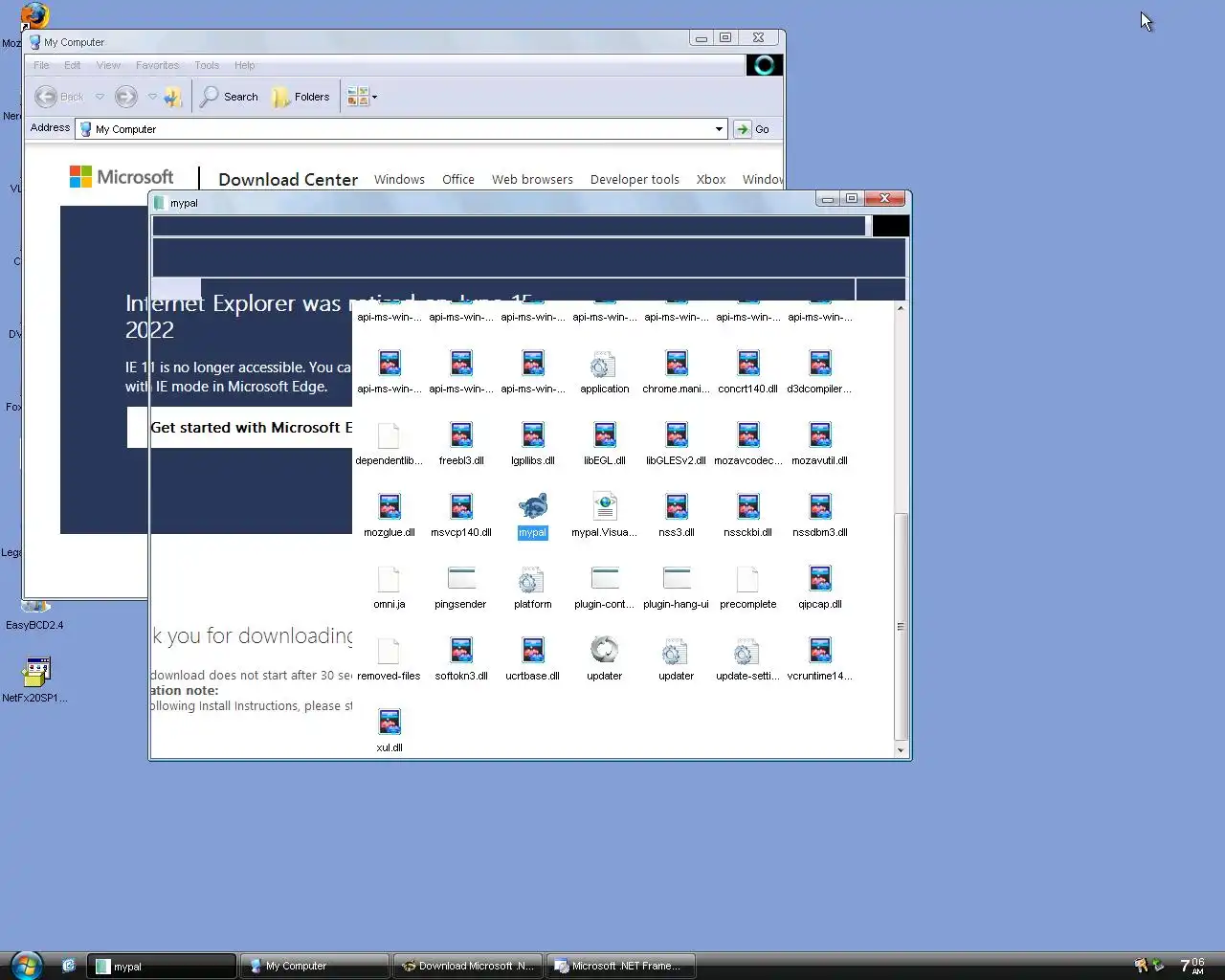Open the Xbox navigation link

pyautogui.click(x=711, y=179)
